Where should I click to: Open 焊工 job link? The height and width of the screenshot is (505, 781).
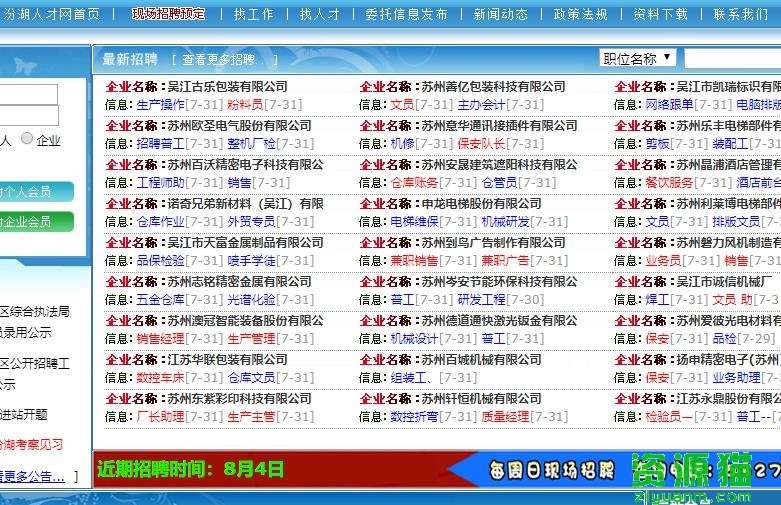pos(657,299)
